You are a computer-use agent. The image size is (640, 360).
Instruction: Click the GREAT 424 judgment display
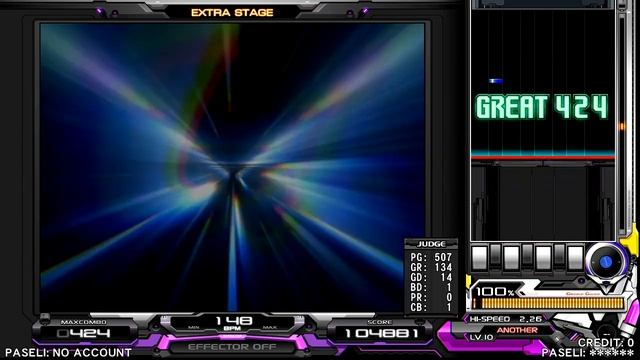(542, 107)
